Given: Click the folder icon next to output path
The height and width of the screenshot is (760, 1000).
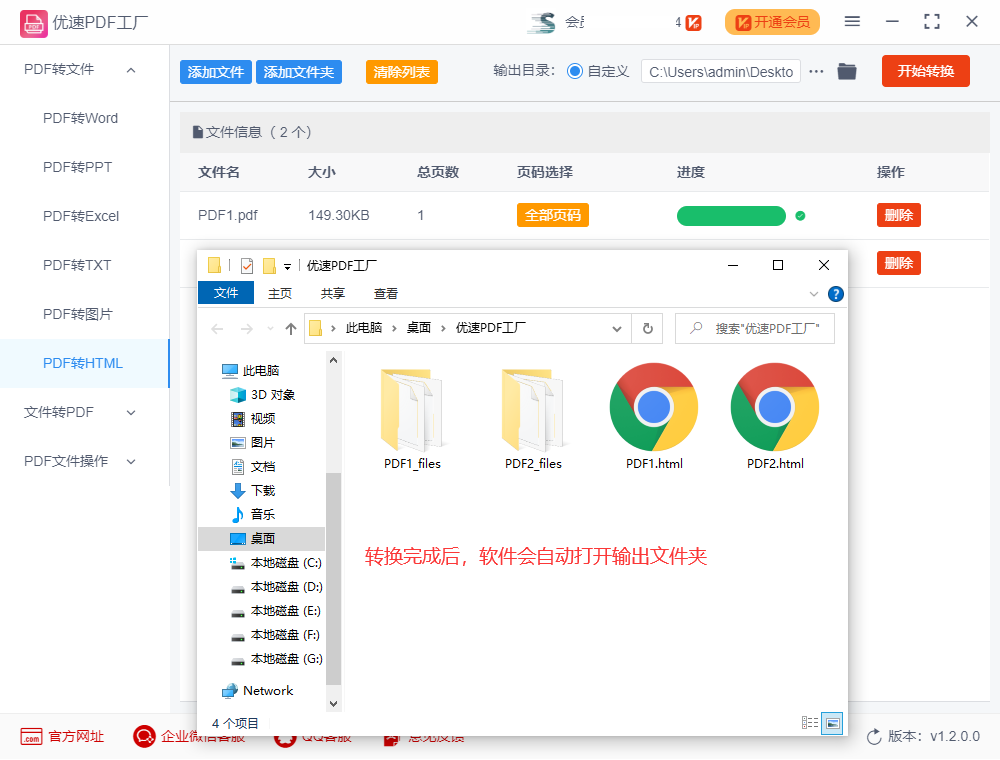Looking at the screenshot, I should pos(847,71).
